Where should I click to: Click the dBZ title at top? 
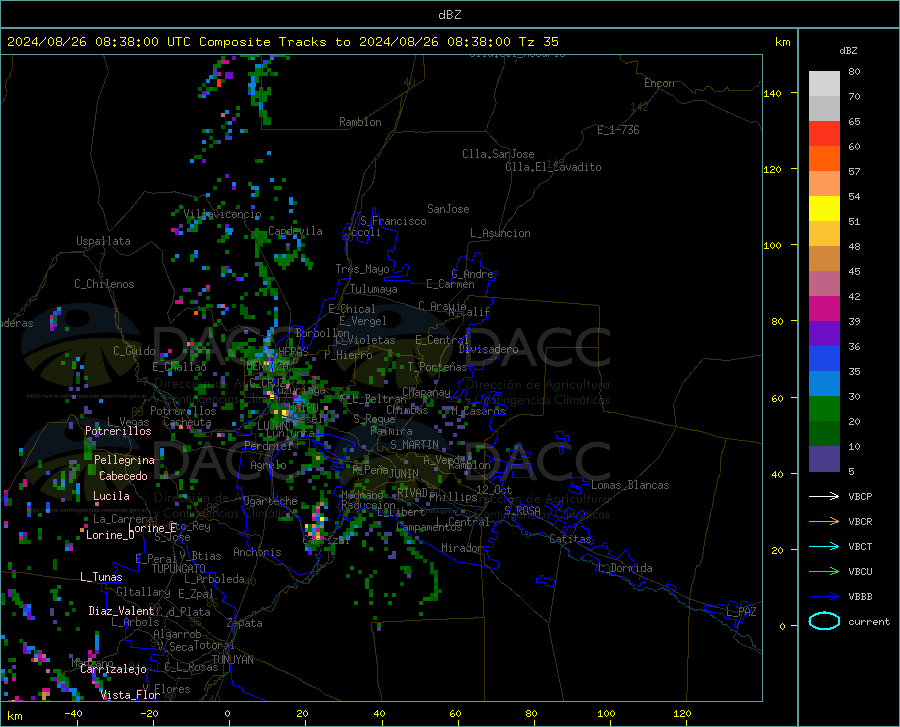(x=449, y=15)
